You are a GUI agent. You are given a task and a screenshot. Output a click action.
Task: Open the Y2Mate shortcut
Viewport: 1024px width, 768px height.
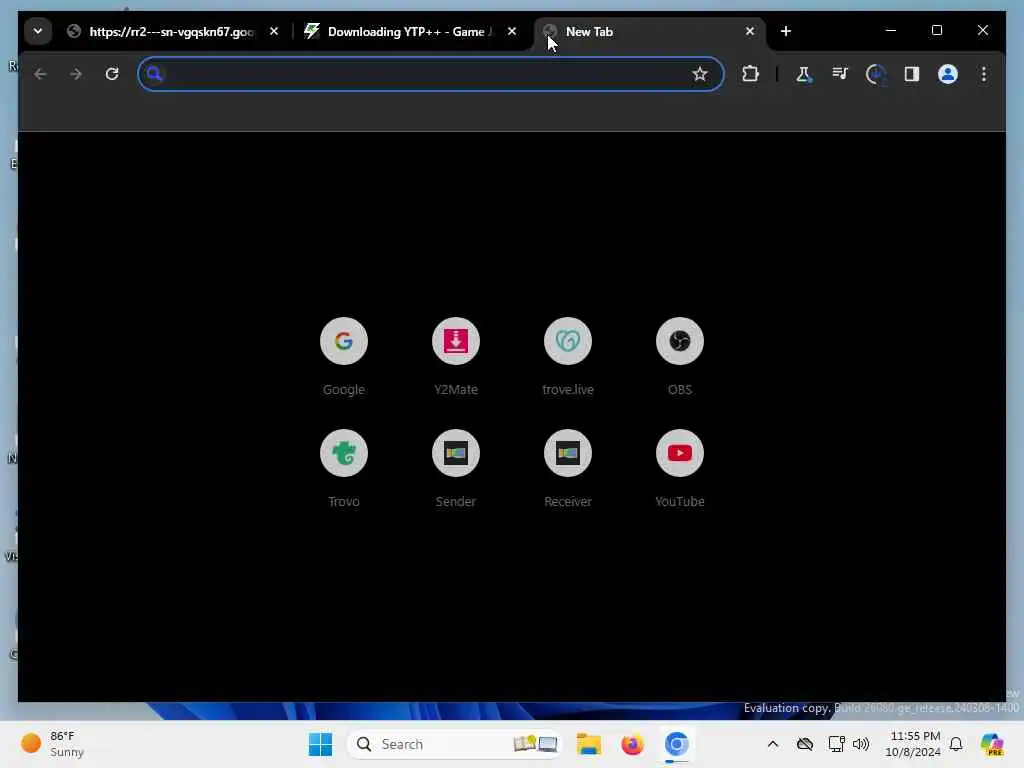pyautogui.click(x=456, y=356)
